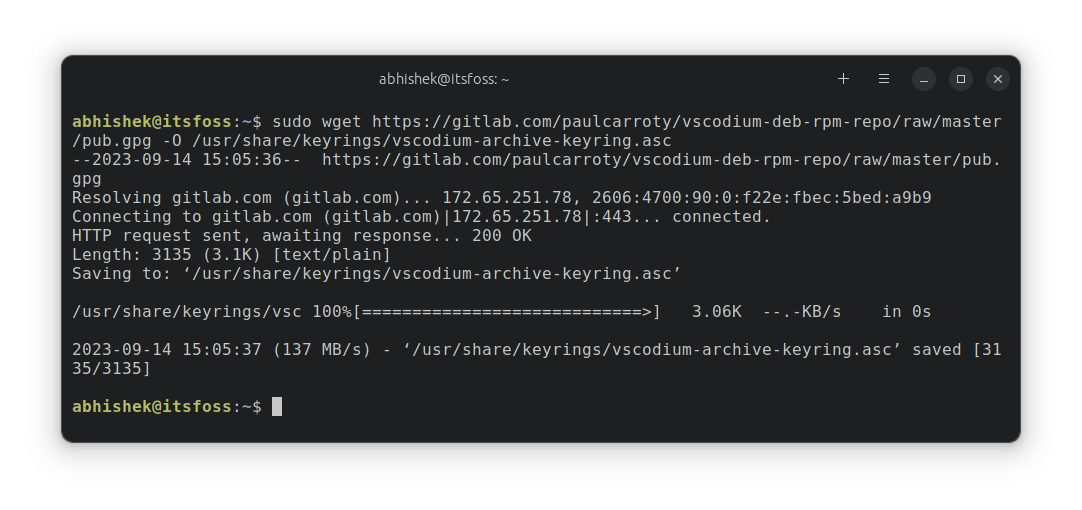Click the word "connected." in the output
The width and height of the screenshot is (1082, 510).
click(721, 217)
